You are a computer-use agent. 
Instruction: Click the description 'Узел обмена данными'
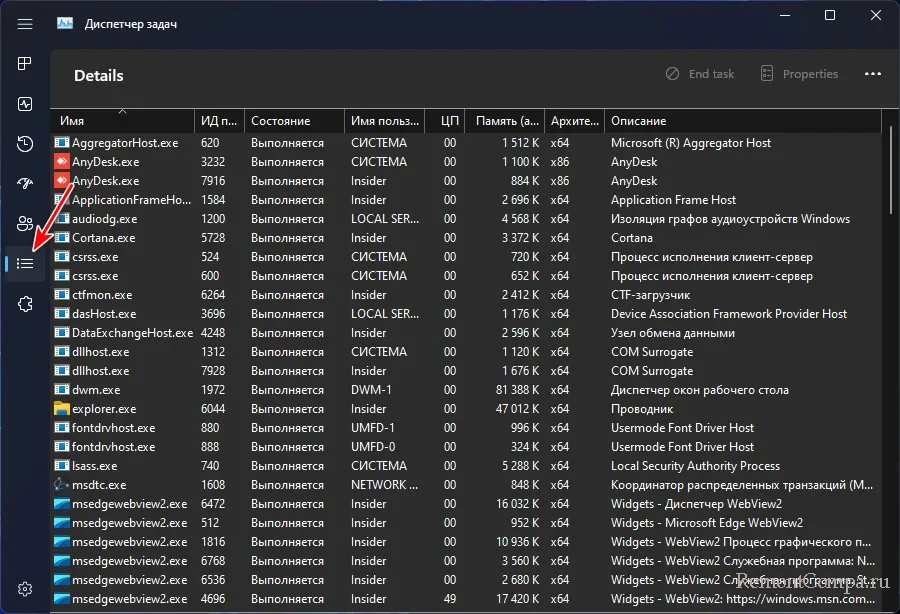coord(673,333)
